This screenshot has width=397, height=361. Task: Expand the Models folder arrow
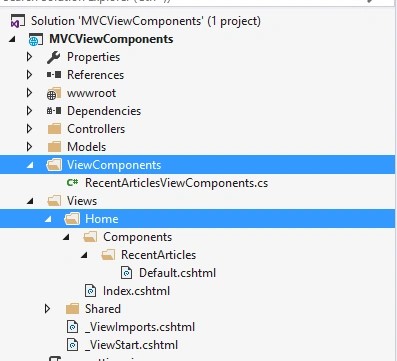[29, 147]
